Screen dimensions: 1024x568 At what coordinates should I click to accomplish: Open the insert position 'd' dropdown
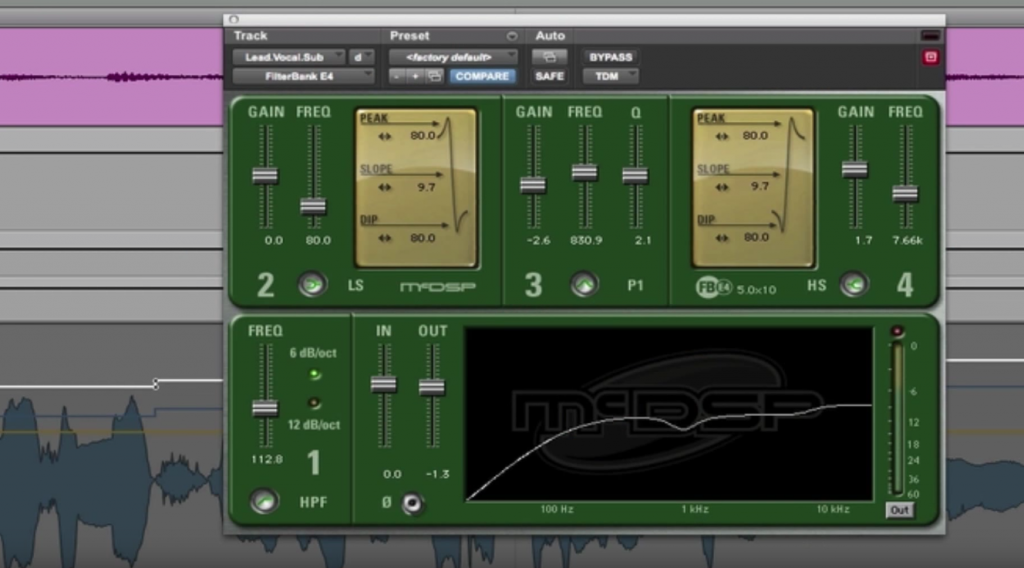361,57
